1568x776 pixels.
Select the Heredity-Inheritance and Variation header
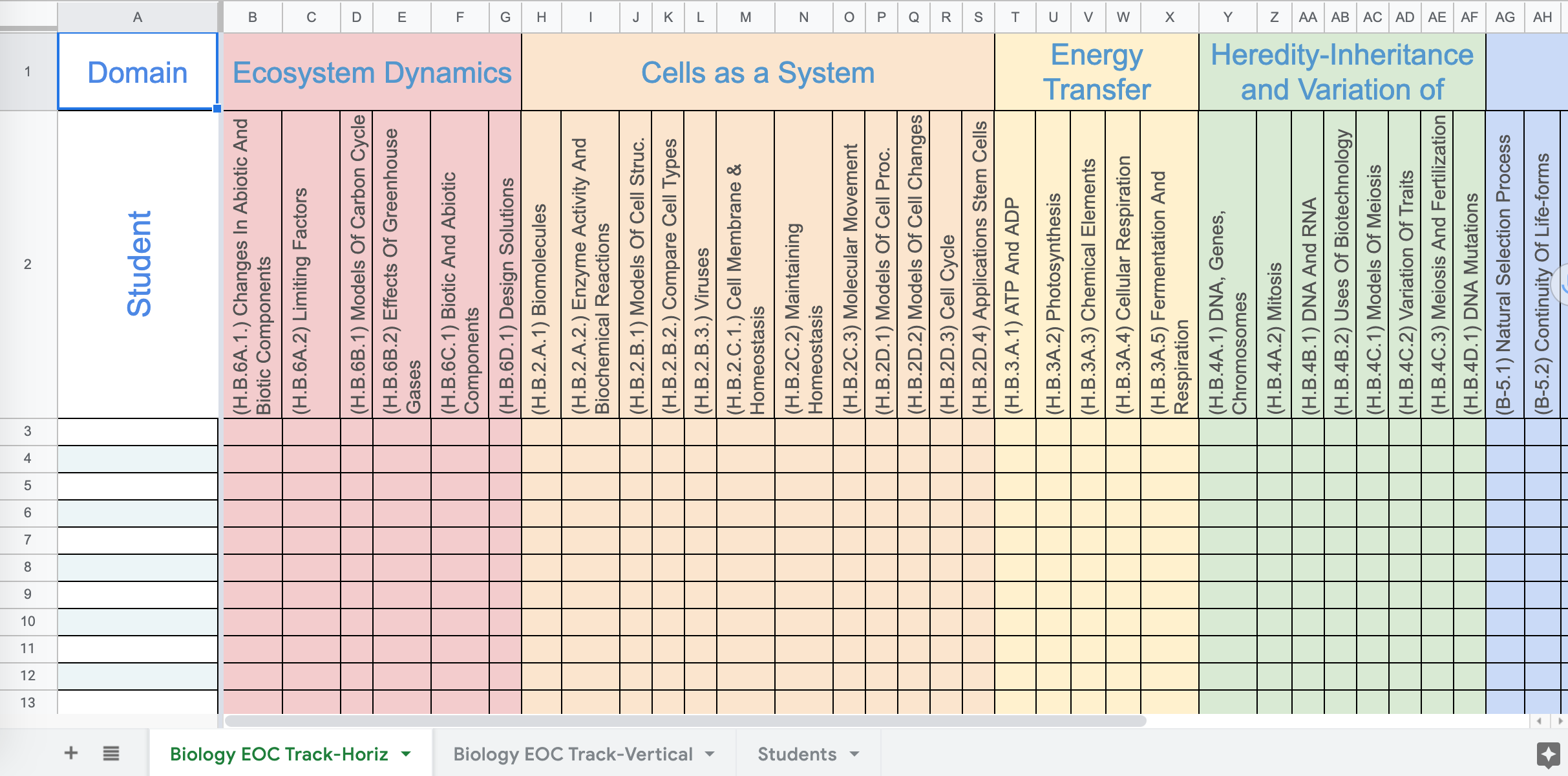click(1342, 72)
